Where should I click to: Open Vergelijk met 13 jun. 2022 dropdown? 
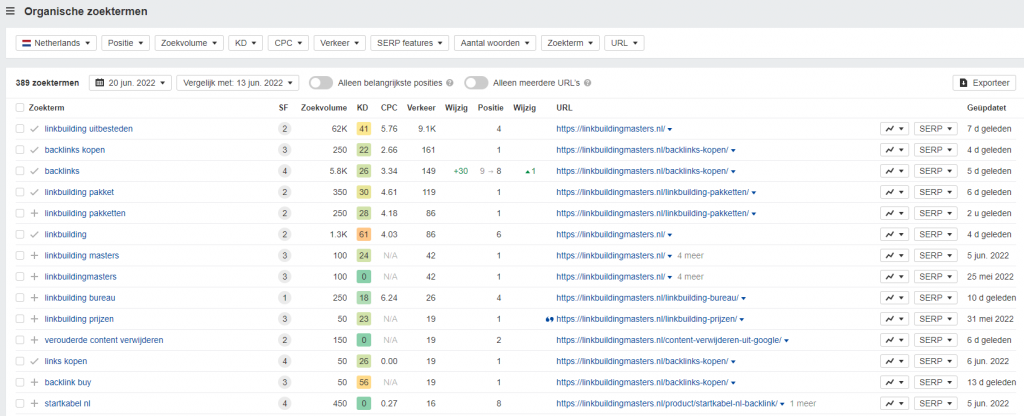[x=238, y=83]
